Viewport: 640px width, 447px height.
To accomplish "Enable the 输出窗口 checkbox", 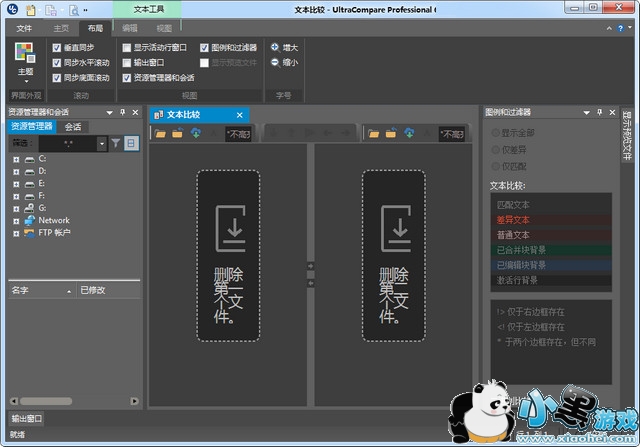I will tap(125, 62).
